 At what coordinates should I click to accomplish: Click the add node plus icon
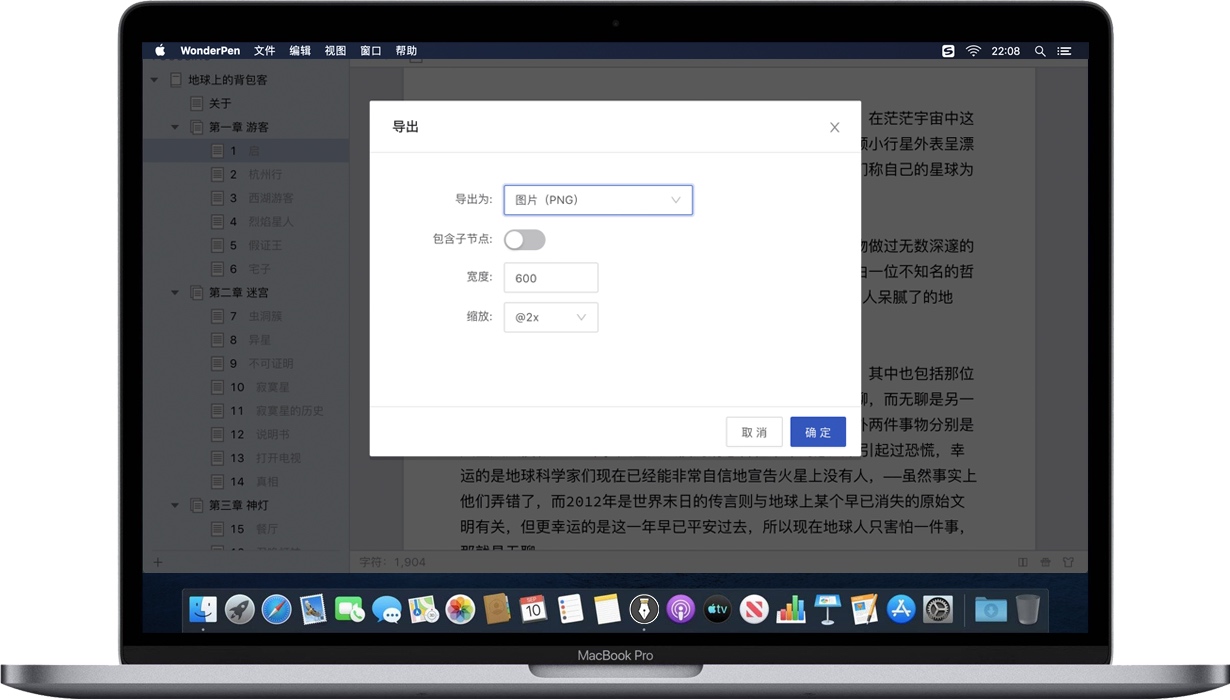(158, 562)
